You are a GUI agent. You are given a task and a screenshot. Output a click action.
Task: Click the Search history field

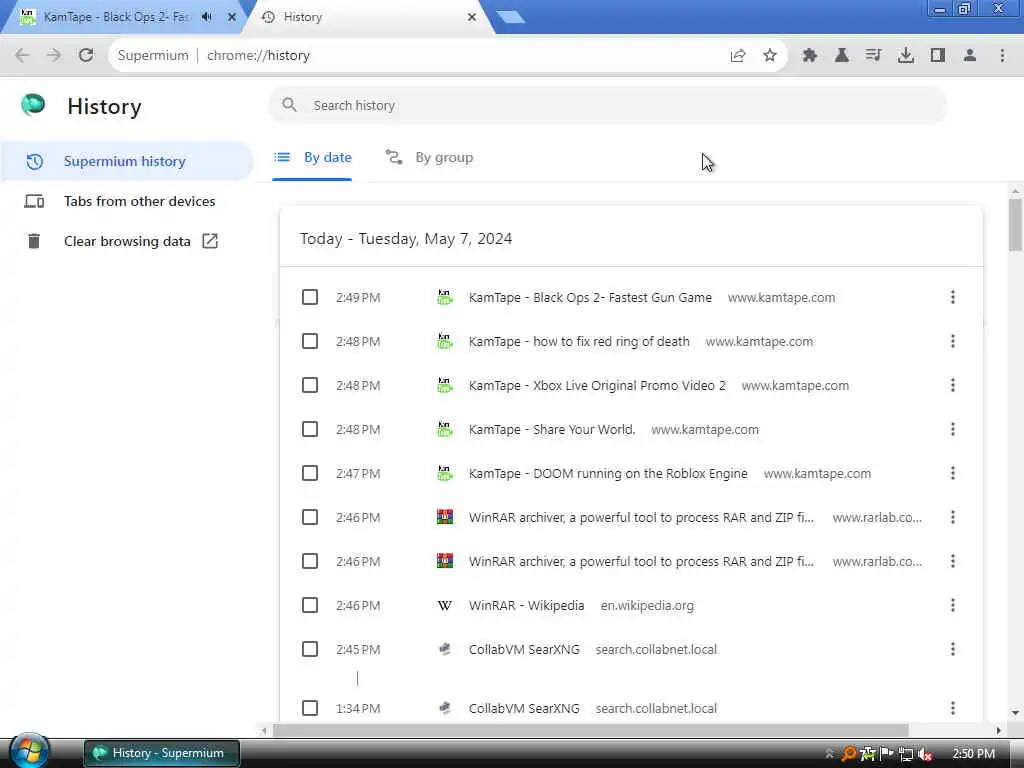(x=607, y=105)
